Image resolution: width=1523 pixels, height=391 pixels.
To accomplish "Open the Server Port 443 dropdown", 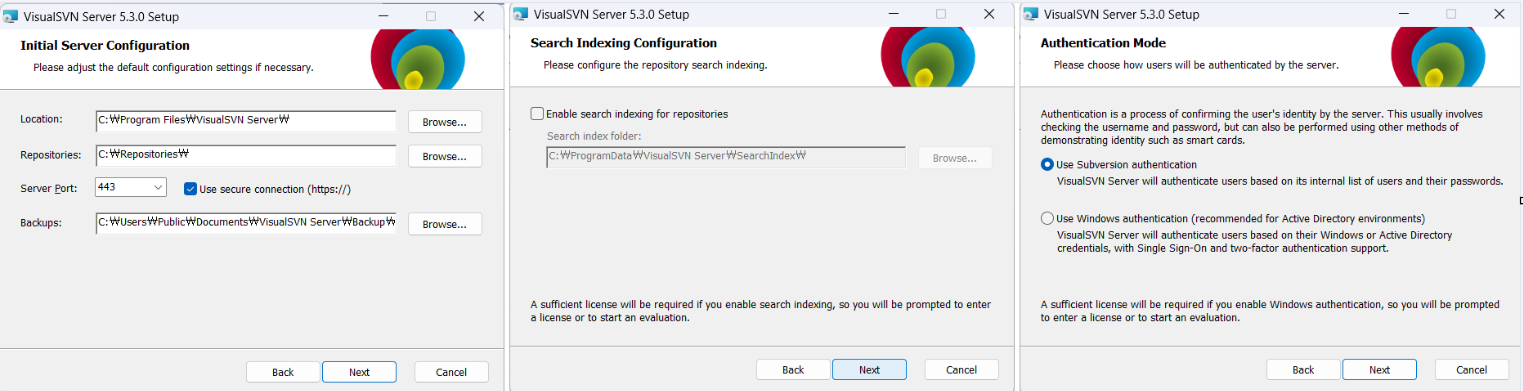I will click(x=131, y=188).
